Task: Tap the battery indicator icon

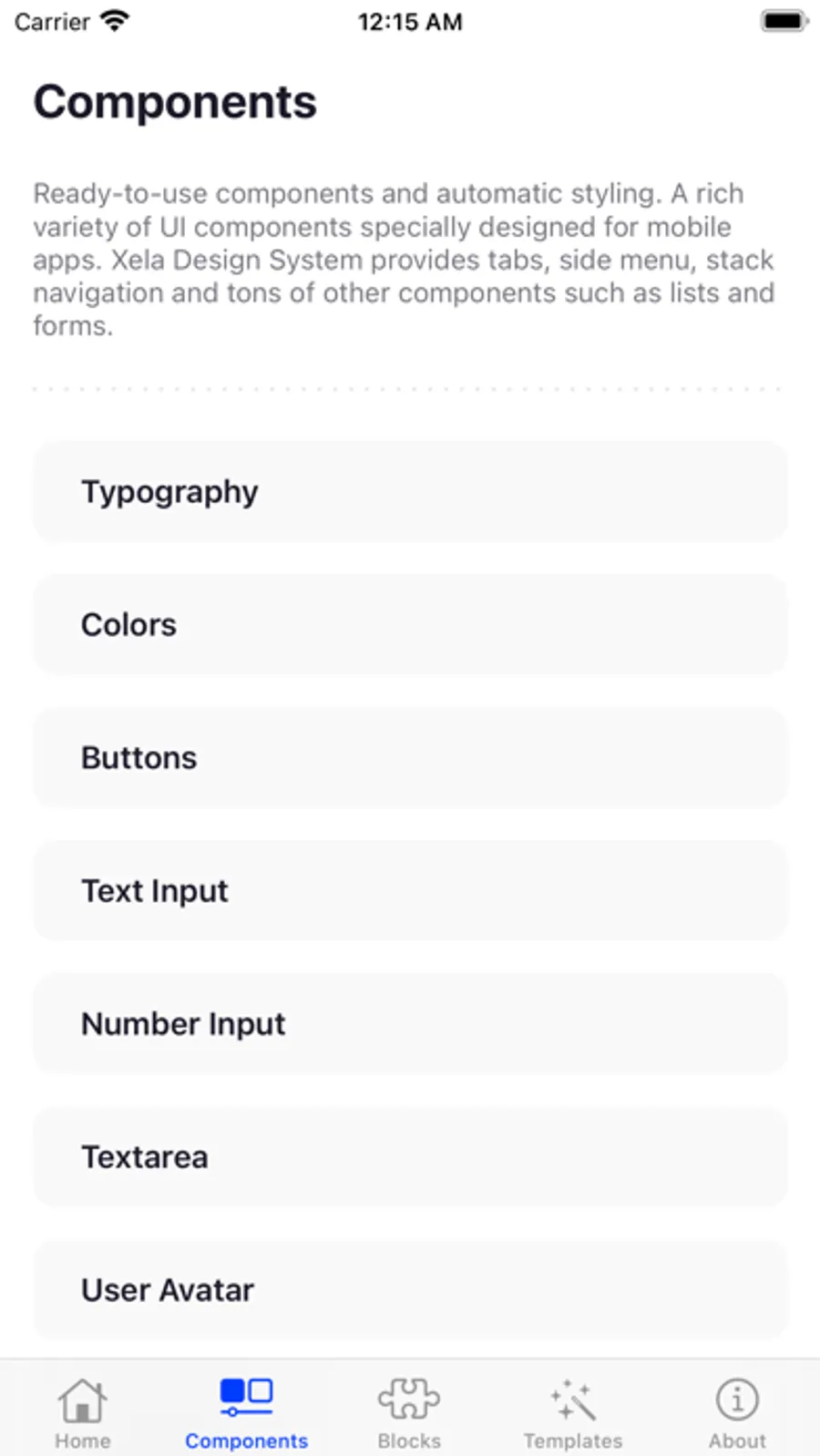Action: click(784, 21)
